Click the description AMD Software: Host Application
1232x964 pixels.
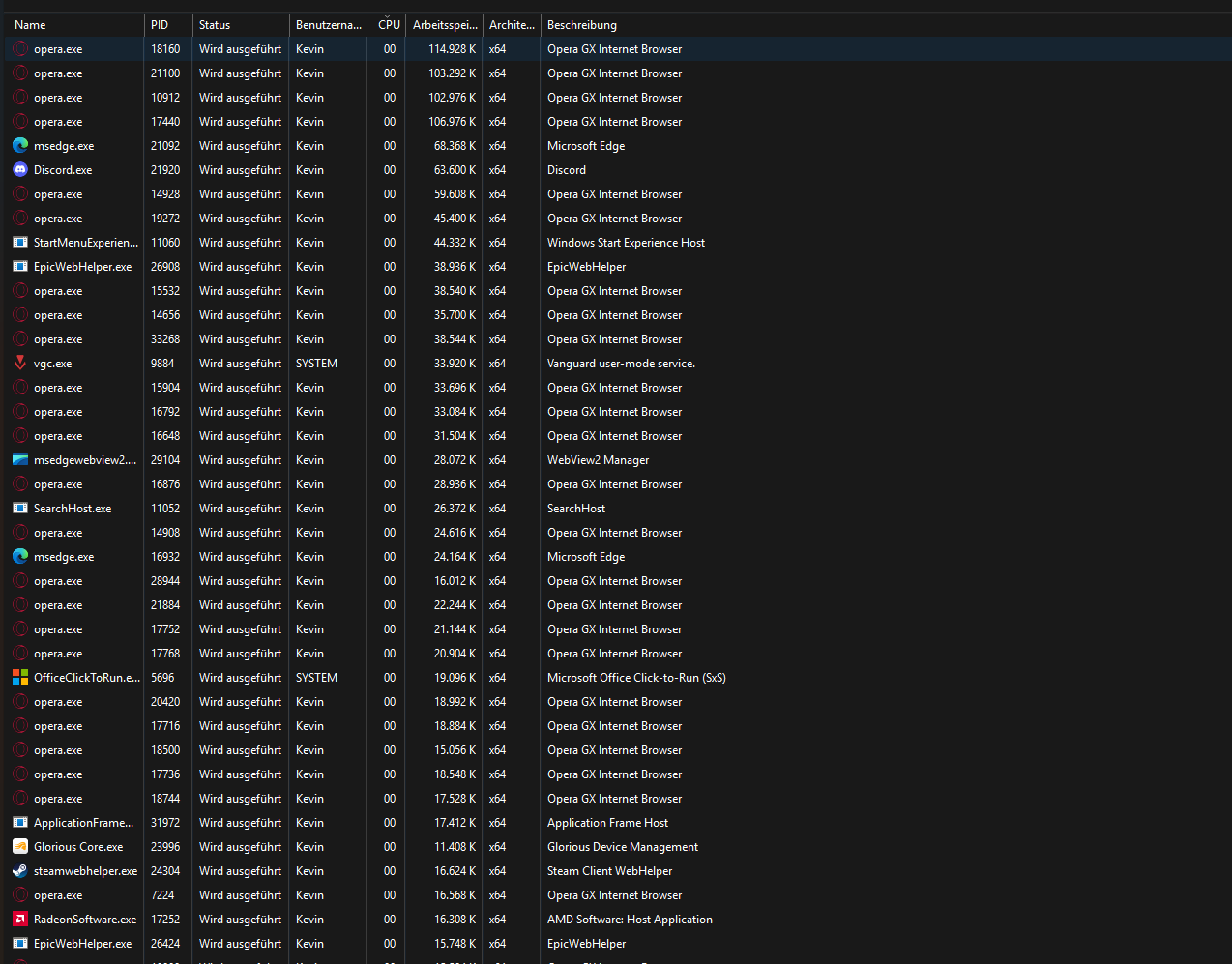click(x=630, y=920)
